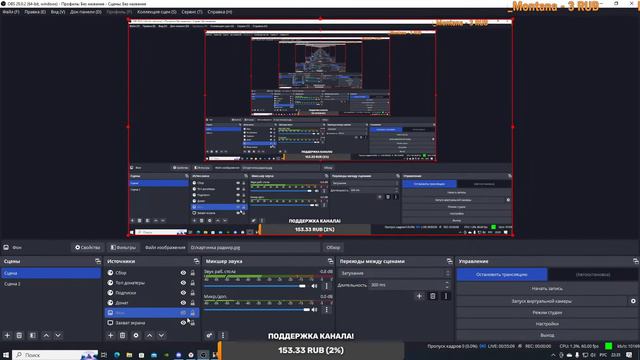Open the Док-панели menu

tap(85, 12)
